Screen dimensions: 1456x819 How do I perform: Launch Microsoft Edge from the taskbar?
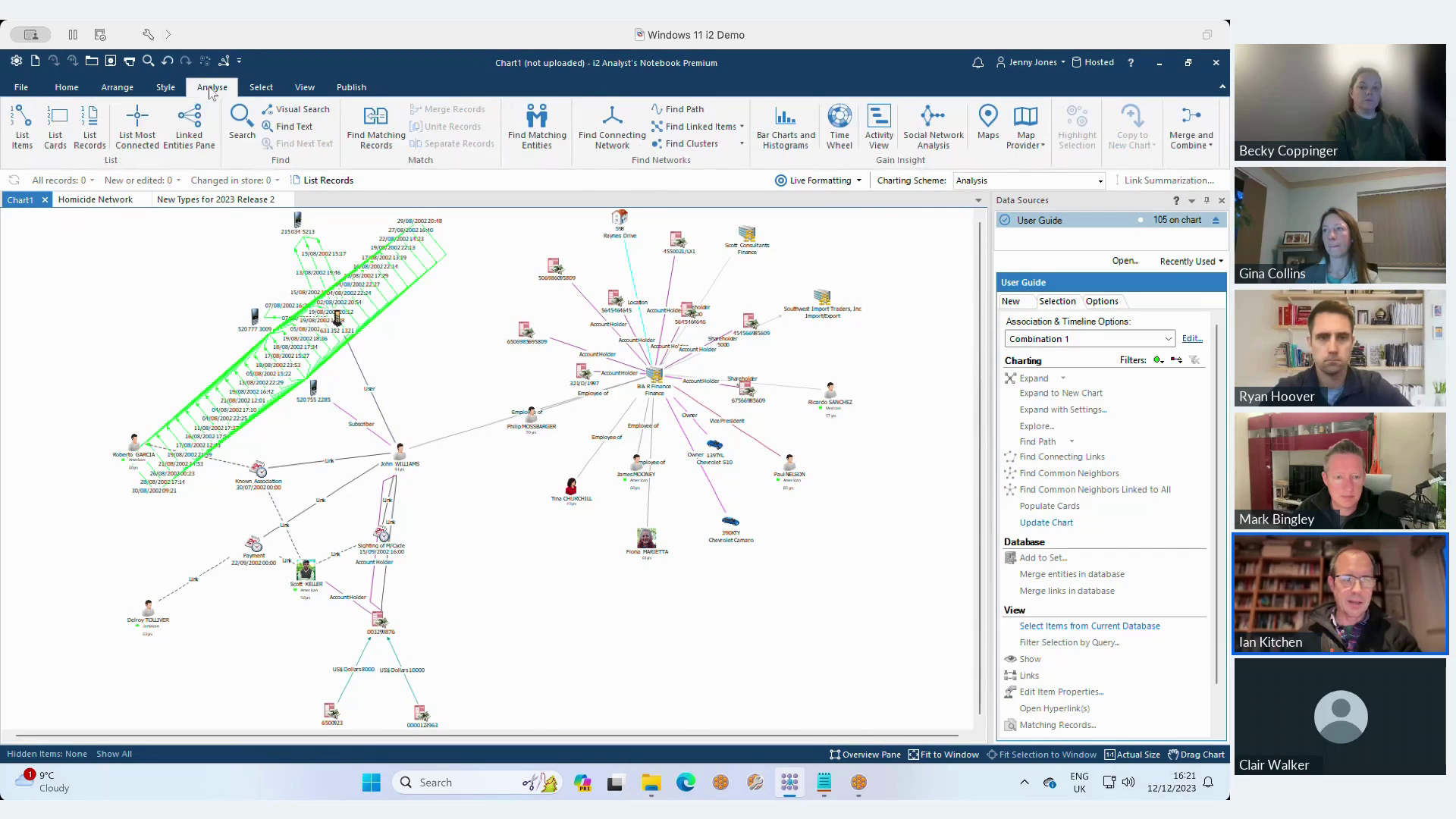[x=686, y=783]
